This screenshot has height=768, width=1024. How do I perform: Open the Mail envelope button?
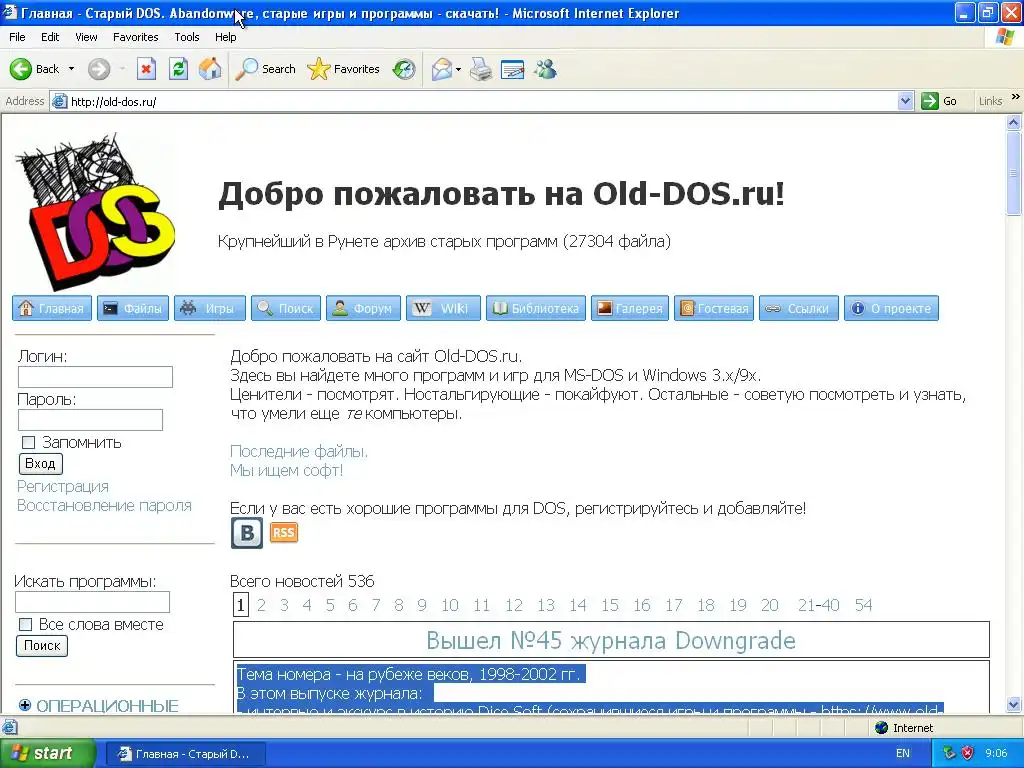pos(442,69)
